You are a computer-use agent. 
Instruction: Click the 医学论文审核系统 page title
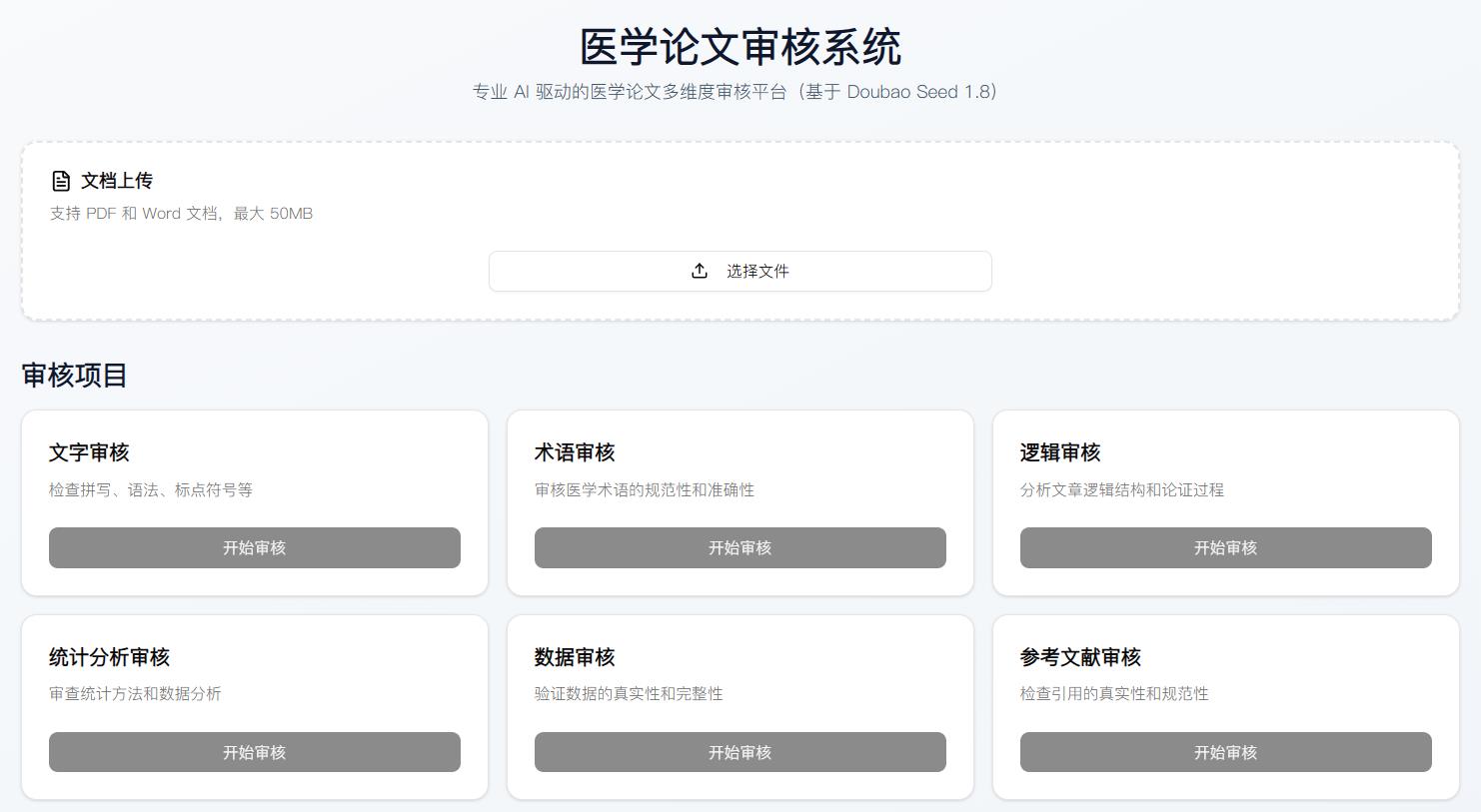tap(740, 47)
